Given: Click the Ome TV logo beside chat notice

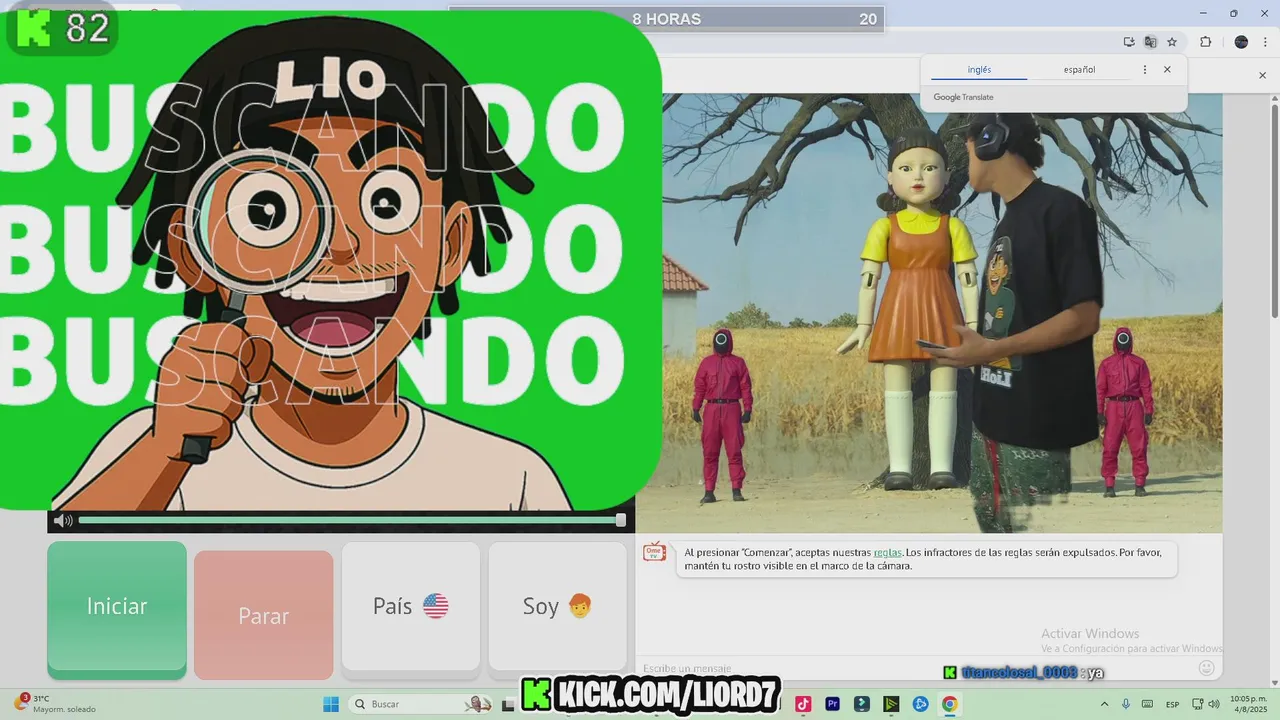Looking at the screenshot, I should (654, 552).
